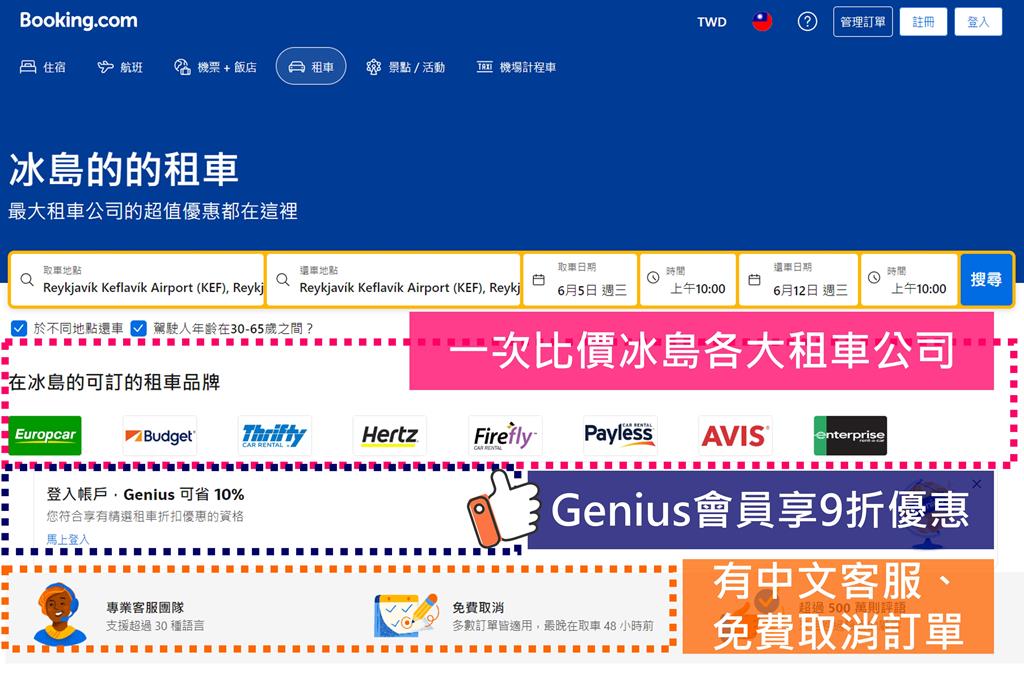Click the Booking.com logo
This screenshot has height=683, width=1024.
[78, 21]
